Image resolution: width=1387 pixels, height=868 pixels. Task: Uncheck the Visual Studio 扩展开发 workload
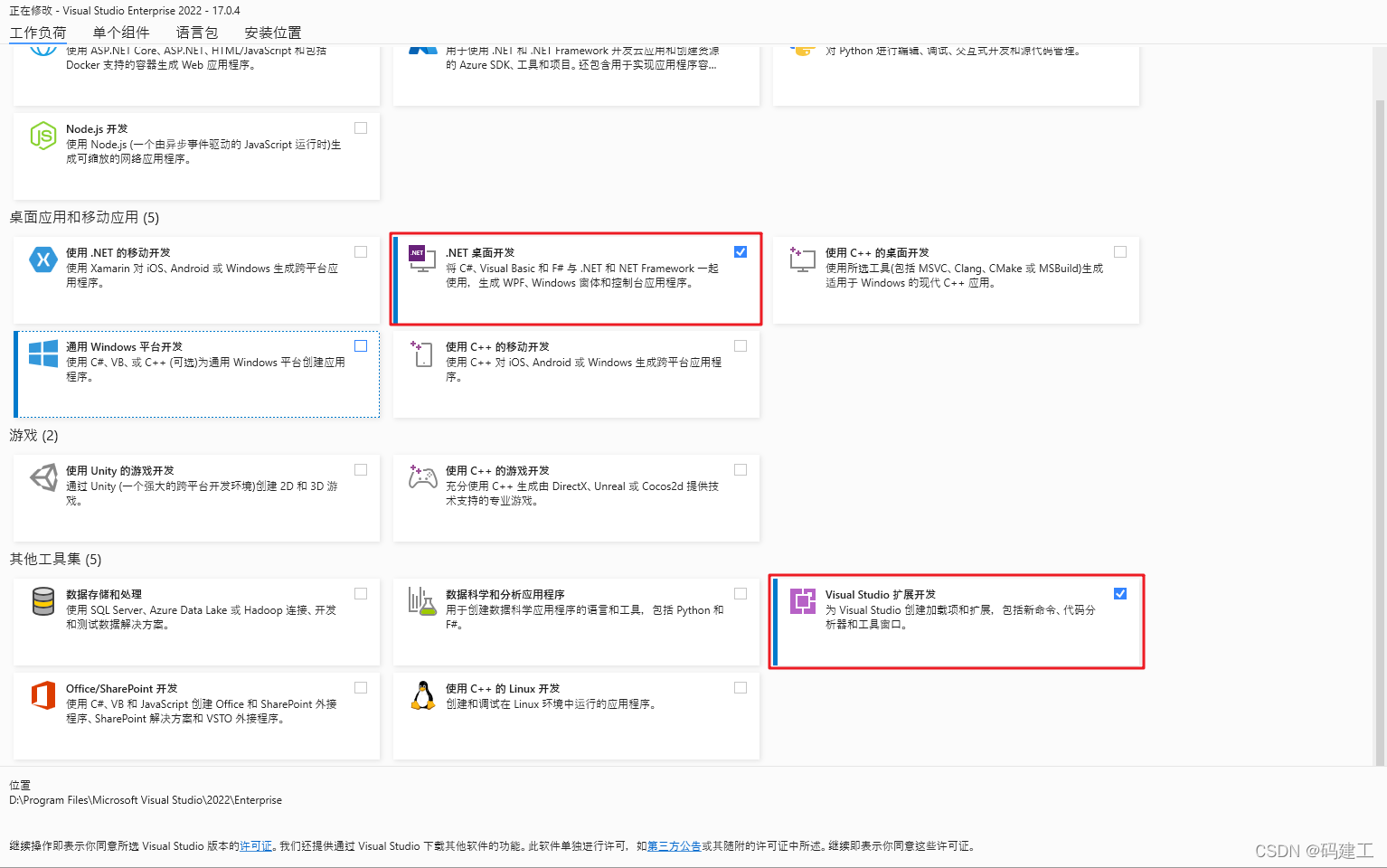tap(1120, 594)
